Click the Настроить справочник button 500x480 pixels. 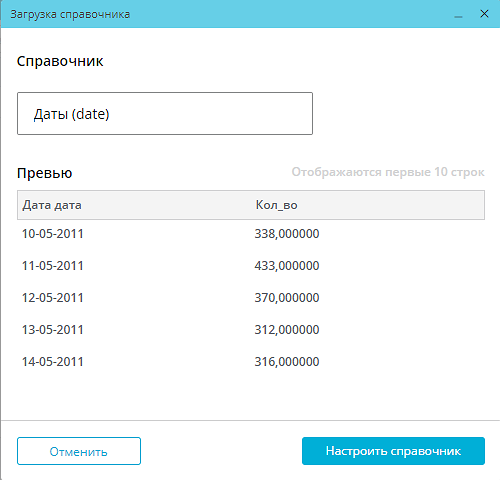click(393, 451)
